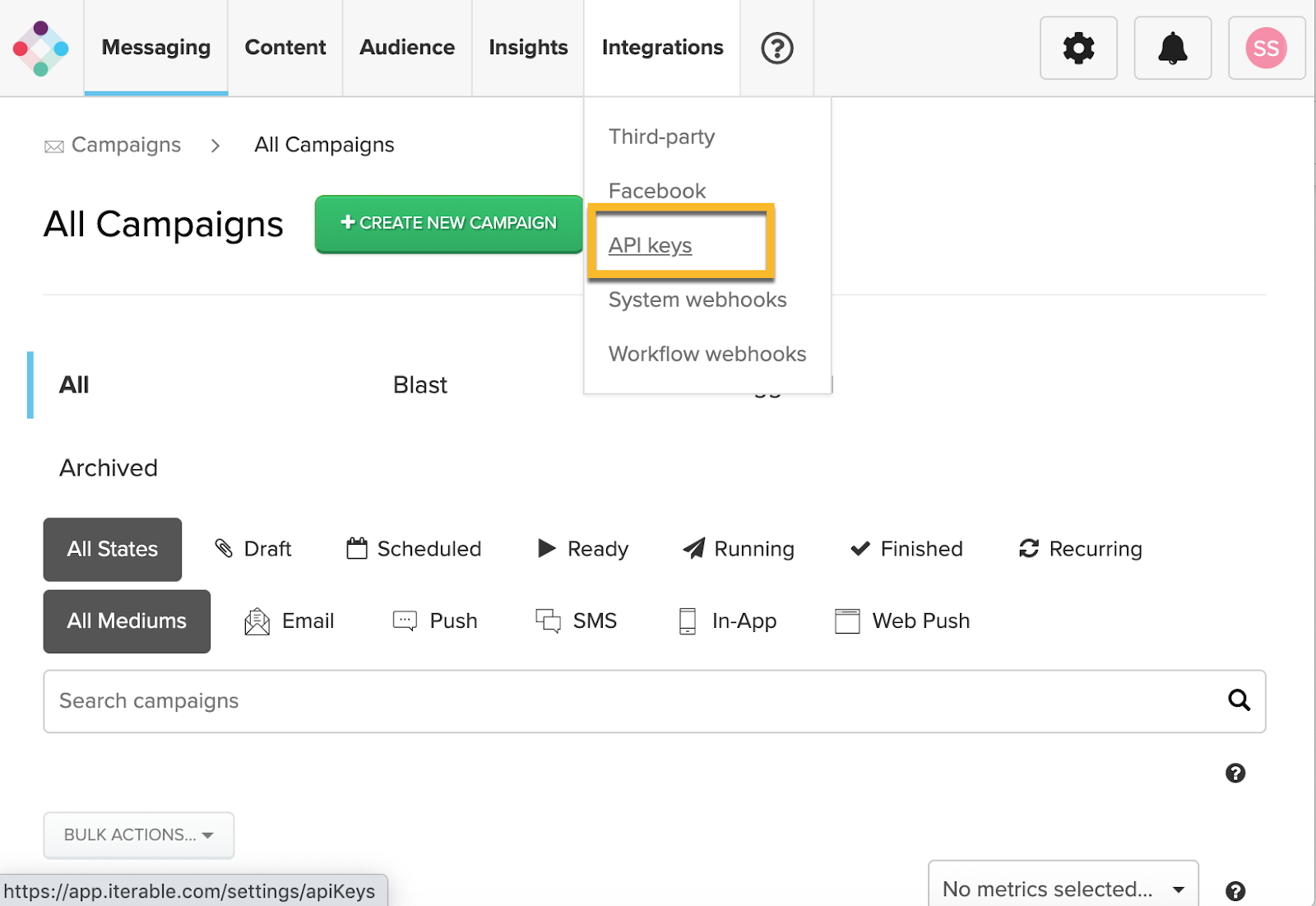Filter campaigns by Email medium
This screenshot has width=1316, height=906.
point(290,621)
